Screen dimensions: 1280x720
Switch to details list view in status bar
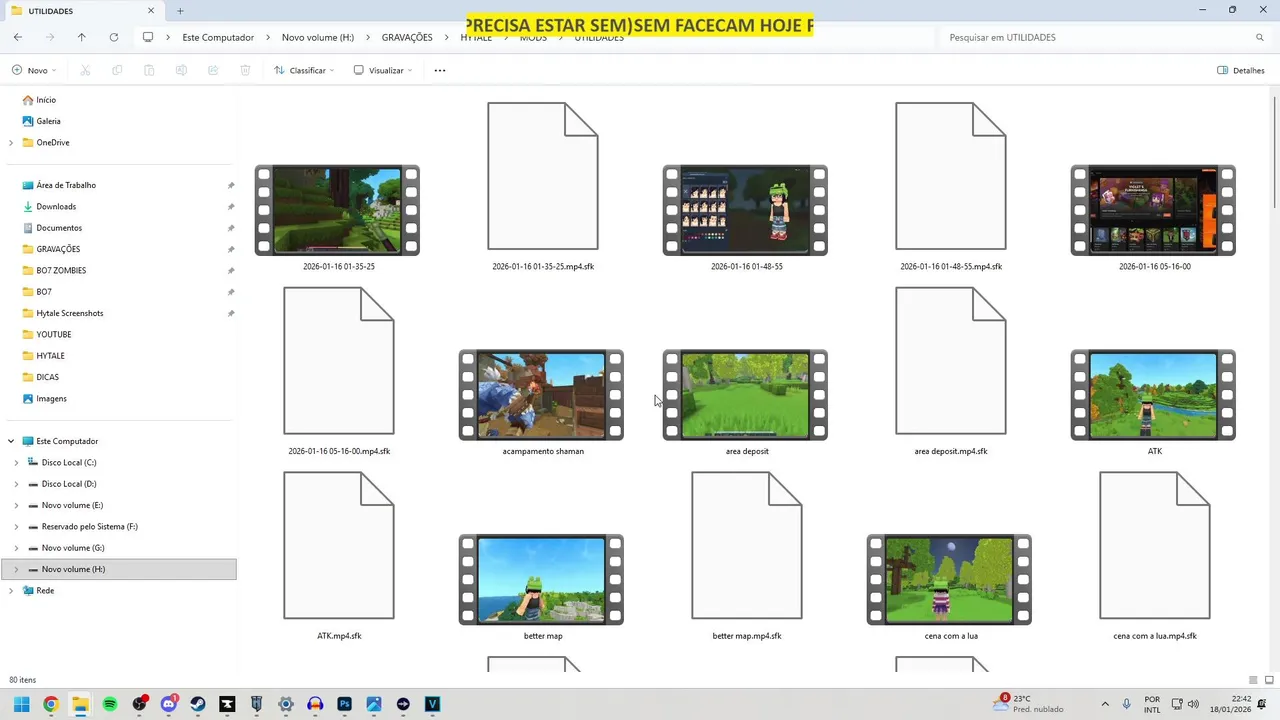1253,680
